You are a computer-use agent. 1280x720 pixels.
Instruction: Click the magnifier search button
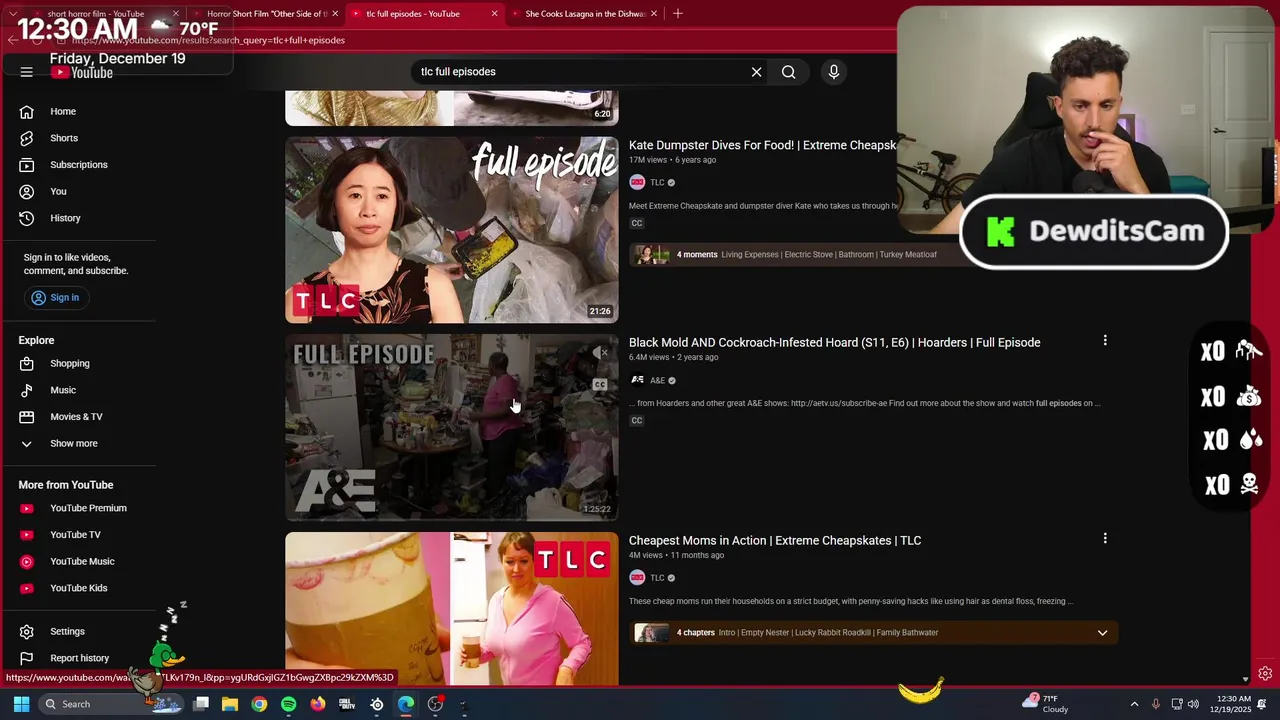point(789,72)
